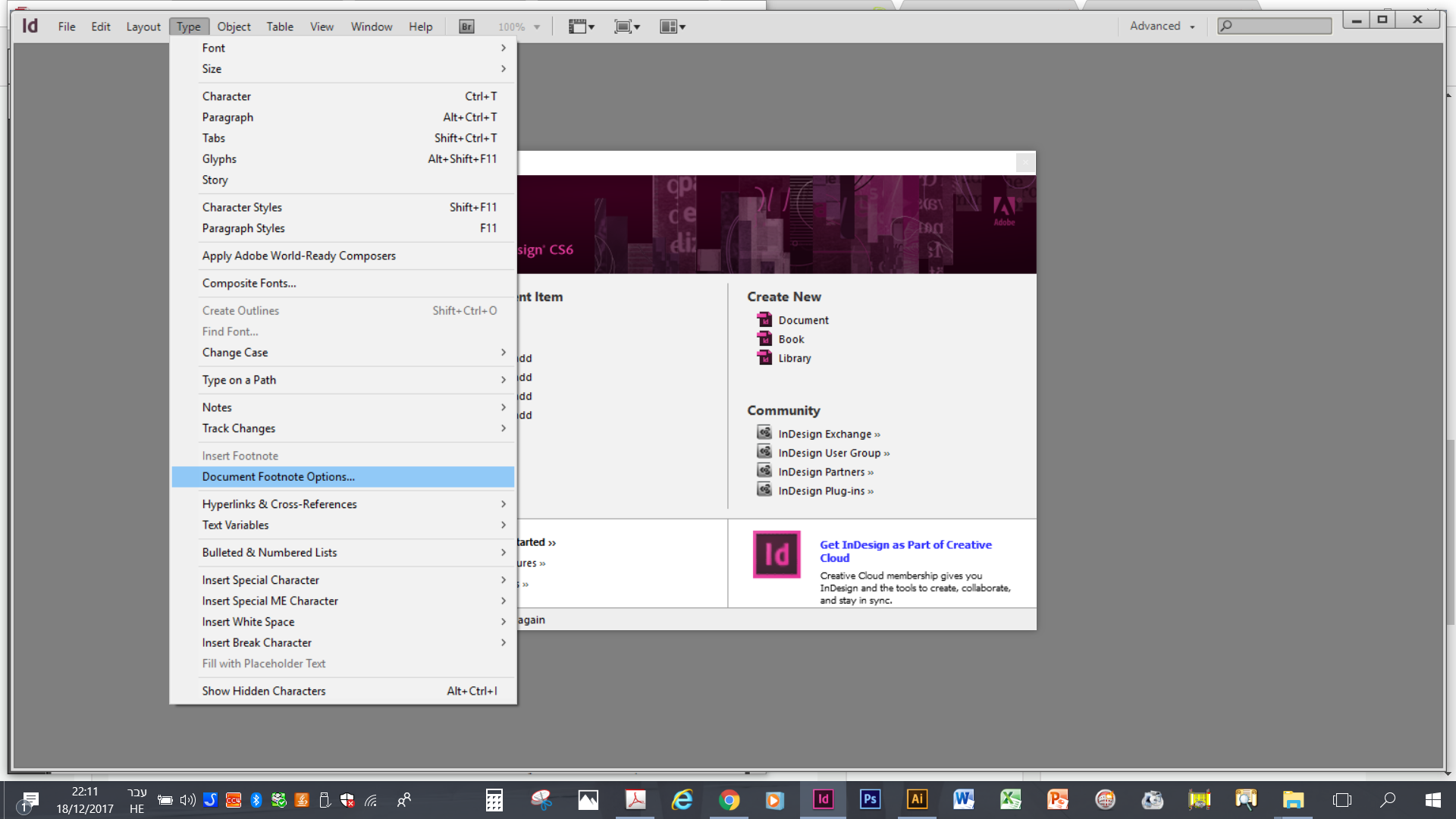Open the File menu
The width and height of the screenshot is (1456, 819).
tap(67, 27)
